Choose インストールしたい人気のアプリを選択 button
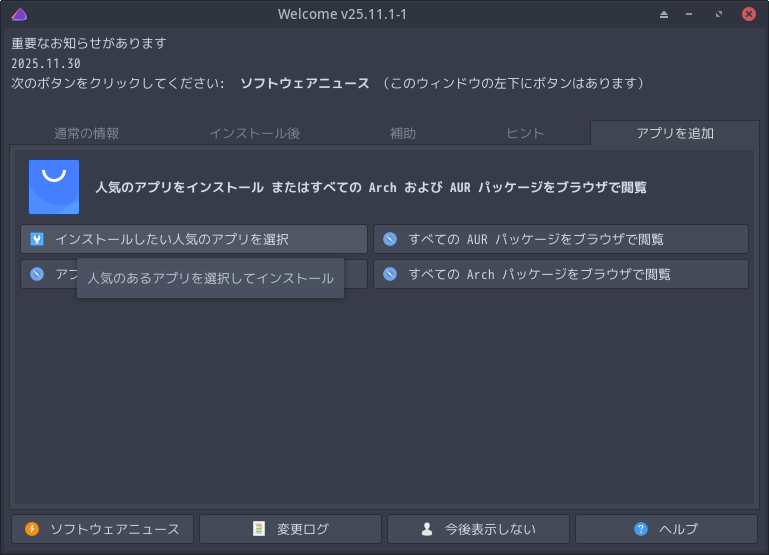Image resolution: width=769 pixels, height=555 pixels. (x=194, y=239)
